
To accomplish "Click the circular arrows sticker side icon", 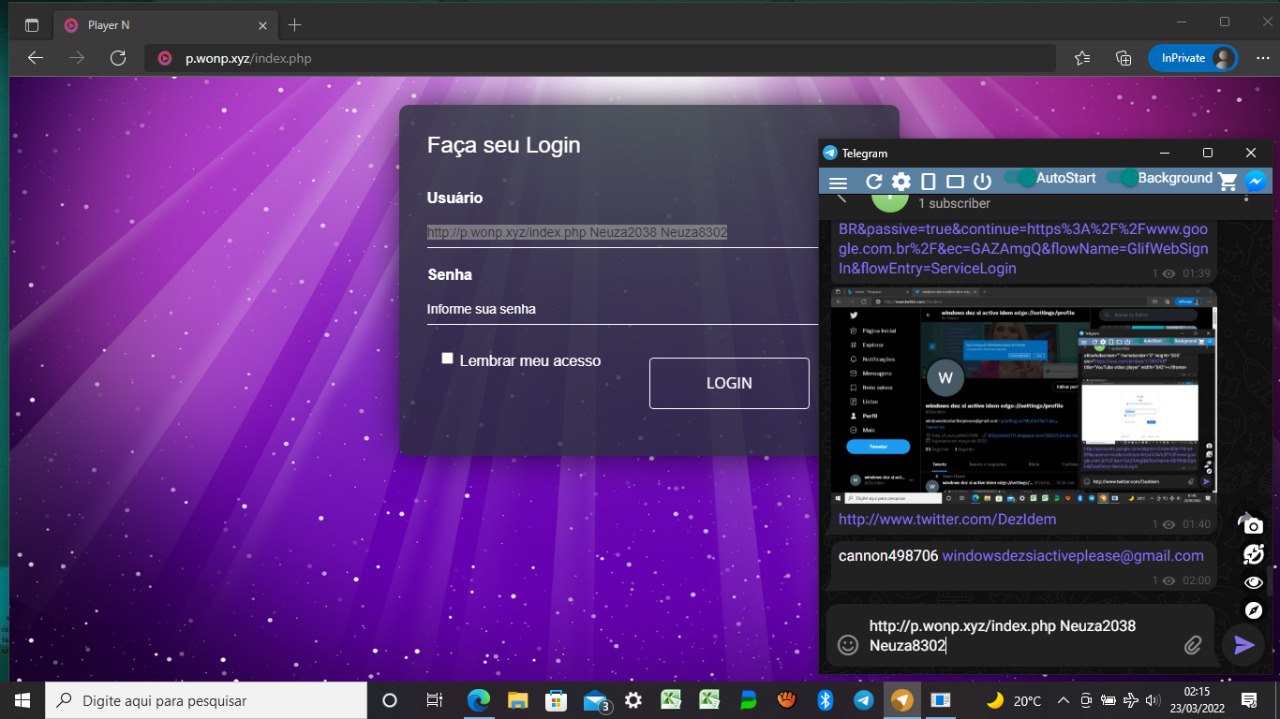I will click(1253, 554).
